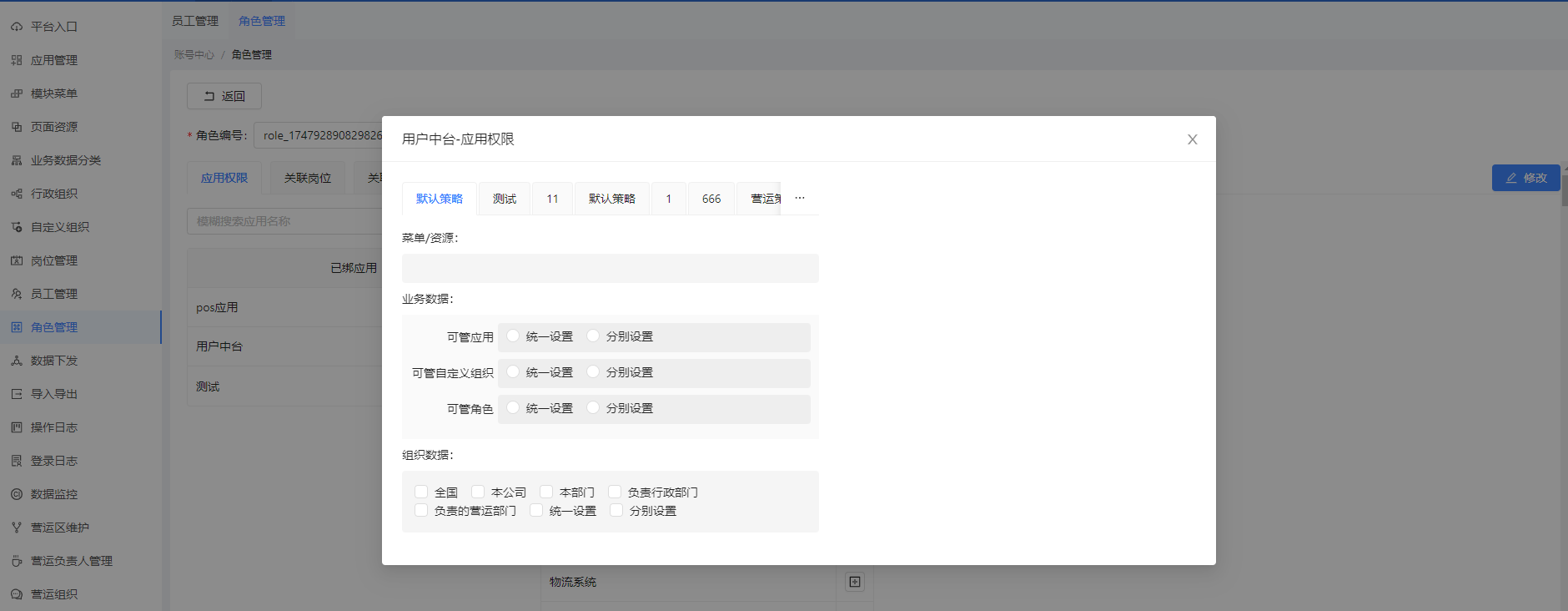Switch to the second 默认策略 tab

click(x=612, y=199)
